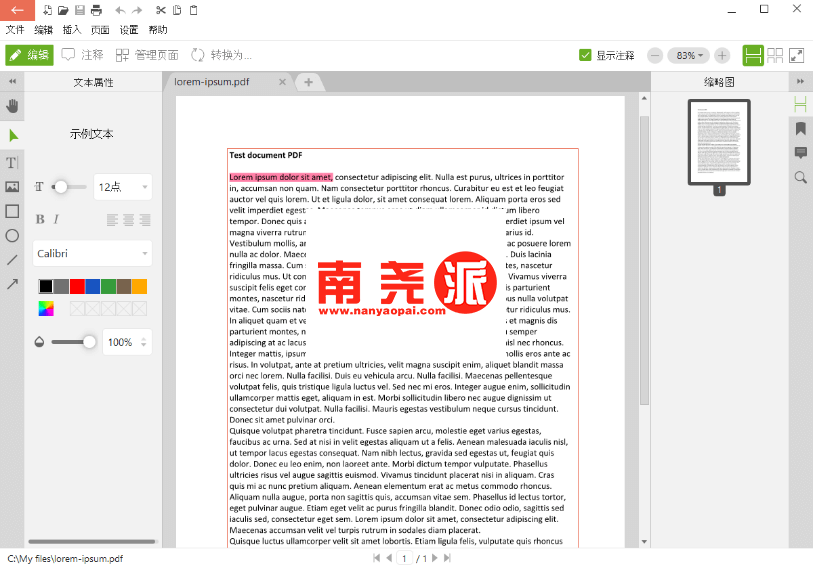The width and height of the screenshot is (813, 568).
Task: Paste from clipboard icon
Action: tap(193, 10)
